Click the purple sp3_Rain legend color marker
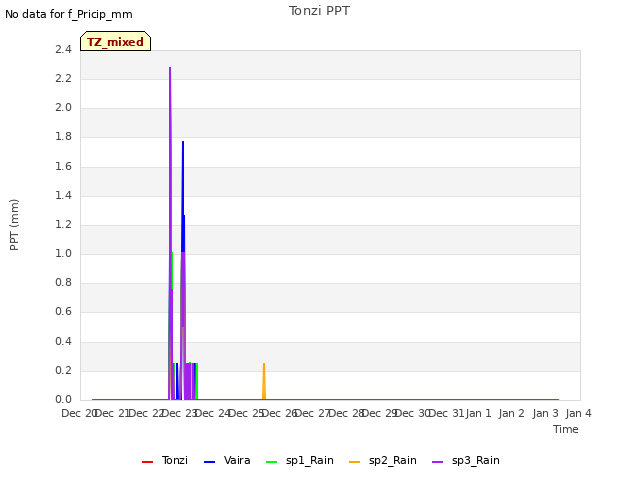The height and width of the screenshot is (480, 640). coord(438,462)
